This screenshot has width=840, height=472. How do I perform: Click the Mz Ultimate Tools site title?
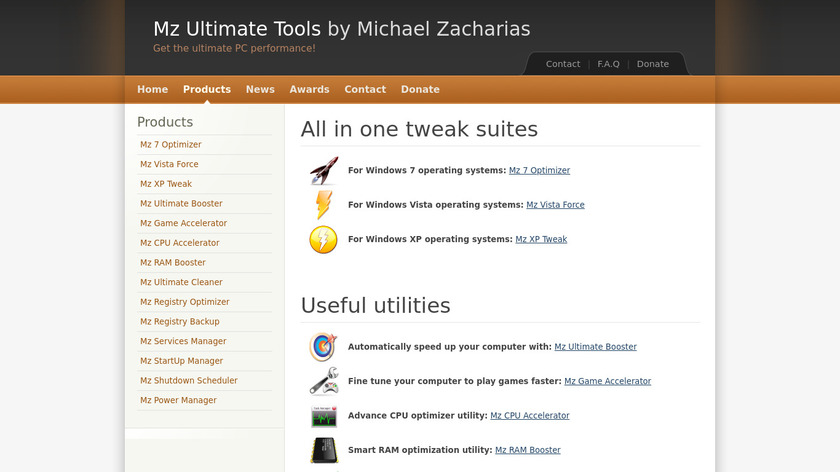pos(341,29)
